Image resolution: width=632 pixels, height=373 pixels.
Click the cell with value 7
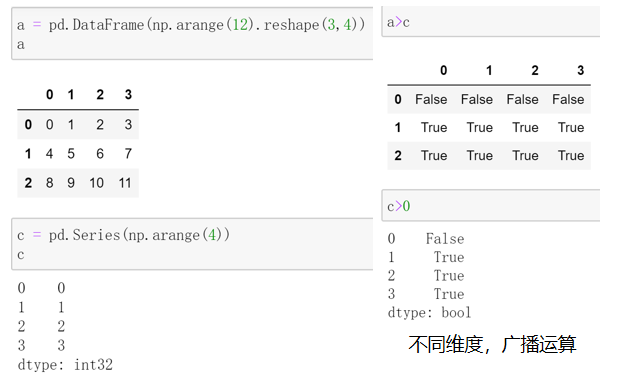(x=128, y=153)
